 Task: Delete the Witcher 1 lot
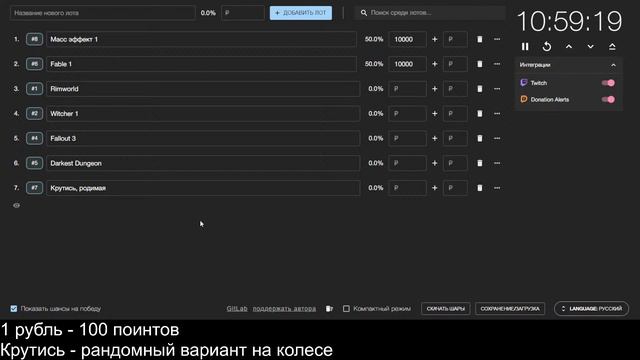point(480,114)
